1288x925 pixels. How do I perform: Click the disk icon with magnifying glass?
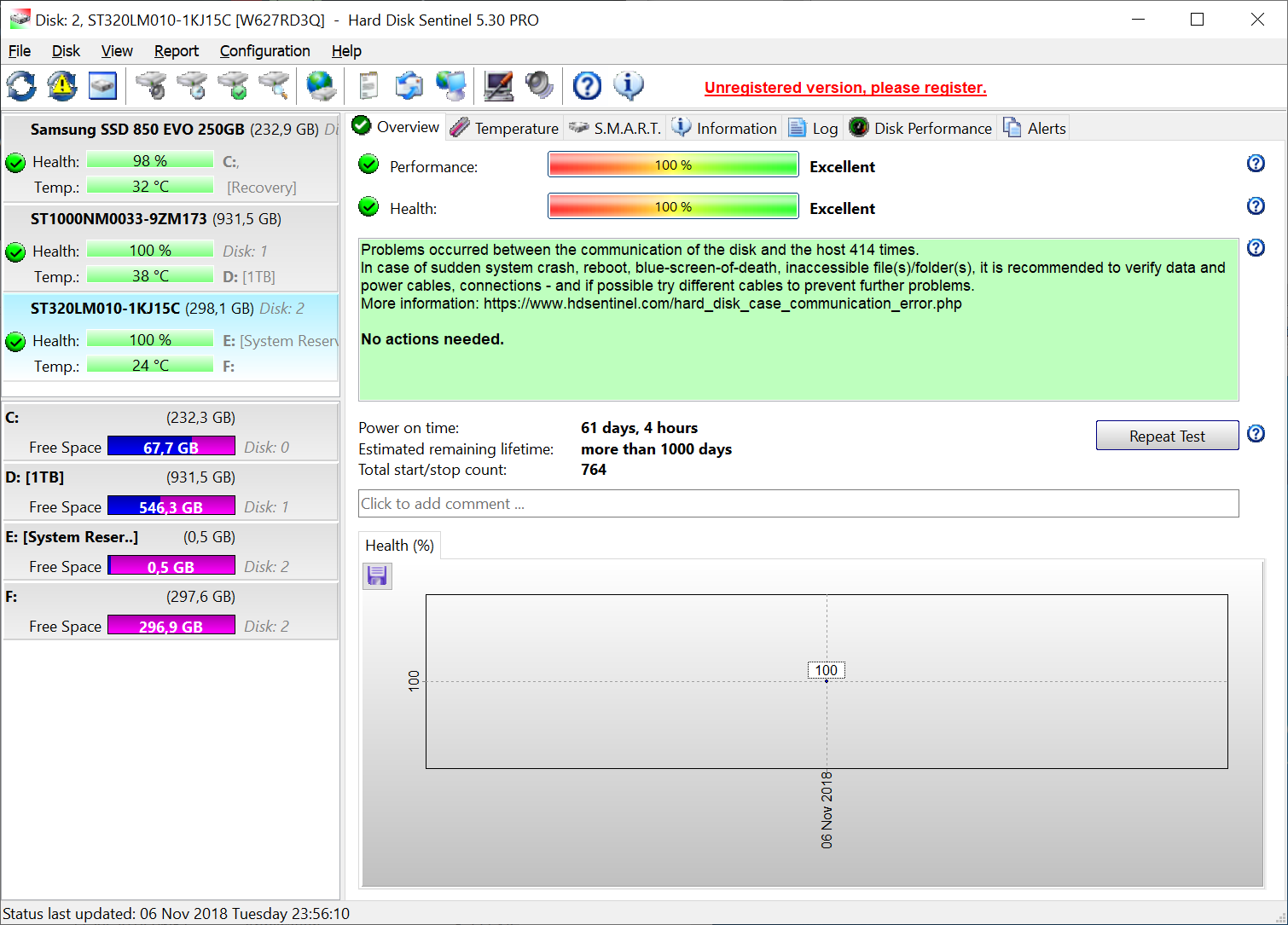(x=274, y=85)
